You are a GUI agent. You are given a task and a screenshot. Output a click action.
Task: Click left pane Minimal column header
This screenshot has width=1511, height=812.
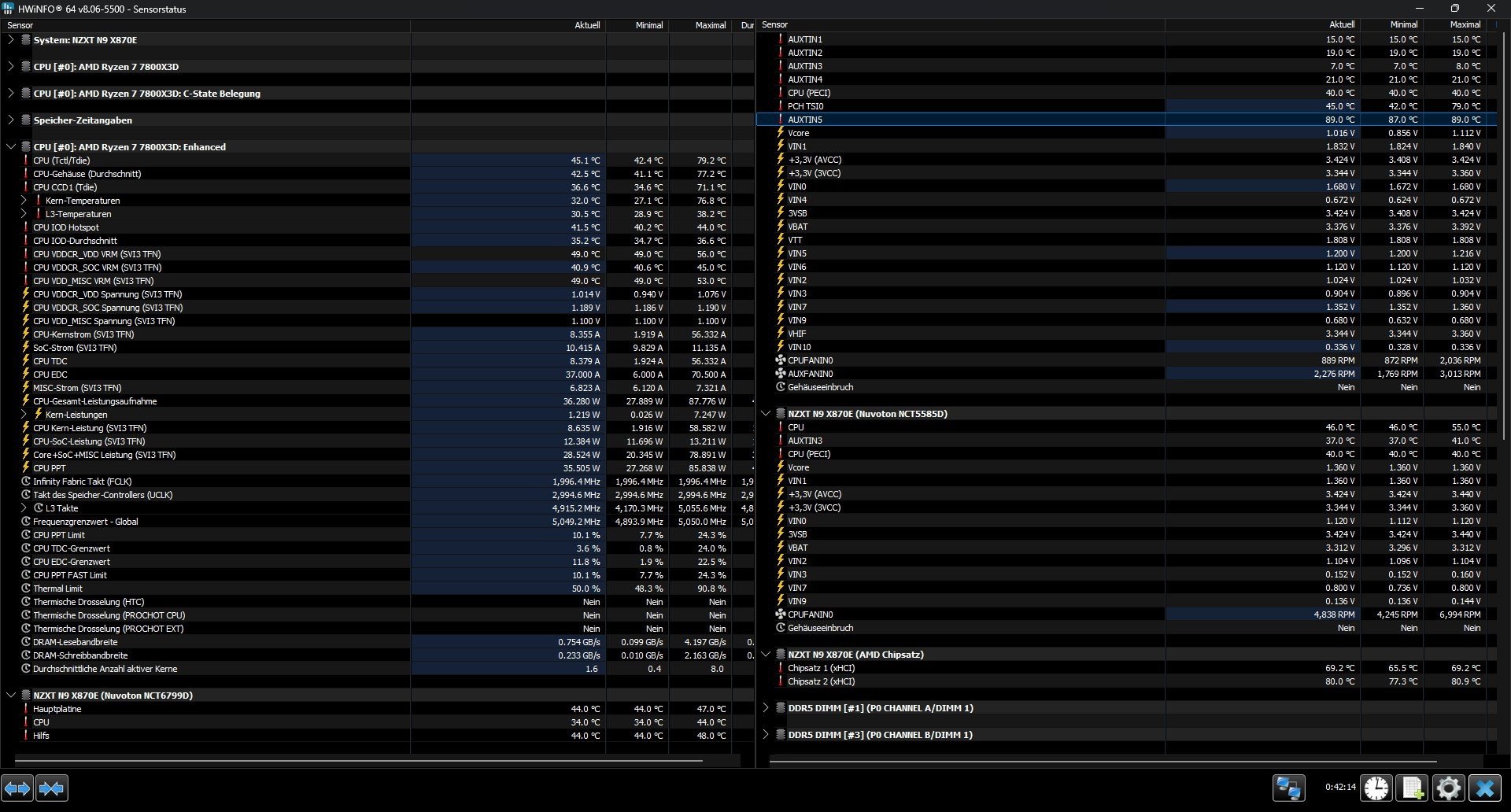pos(637,25)
